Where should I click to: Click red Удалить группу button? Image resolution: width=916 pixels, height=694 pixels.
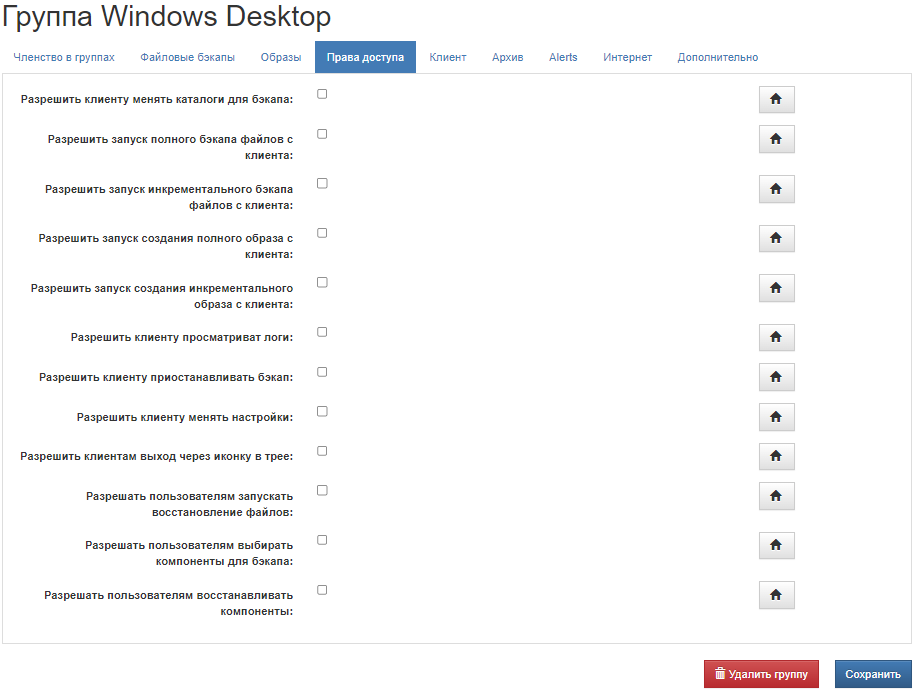point(761,674)
